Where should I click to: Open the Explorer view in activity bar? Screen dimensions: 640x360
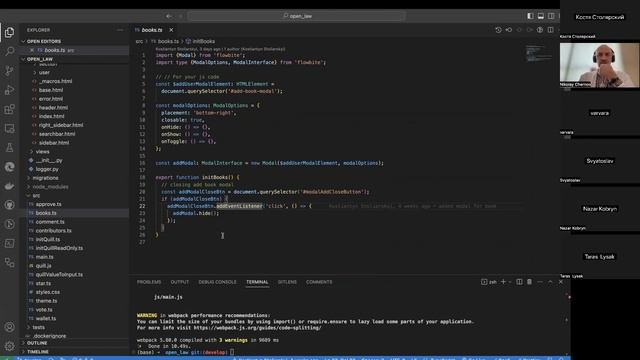point(9,32)
